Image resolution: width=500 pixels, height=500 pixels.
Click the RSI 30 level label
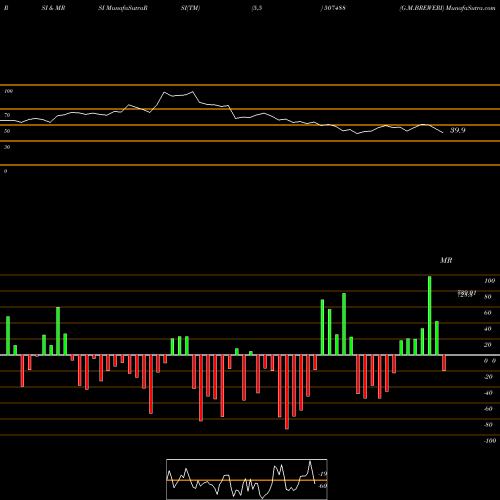[x=7, y=147]
